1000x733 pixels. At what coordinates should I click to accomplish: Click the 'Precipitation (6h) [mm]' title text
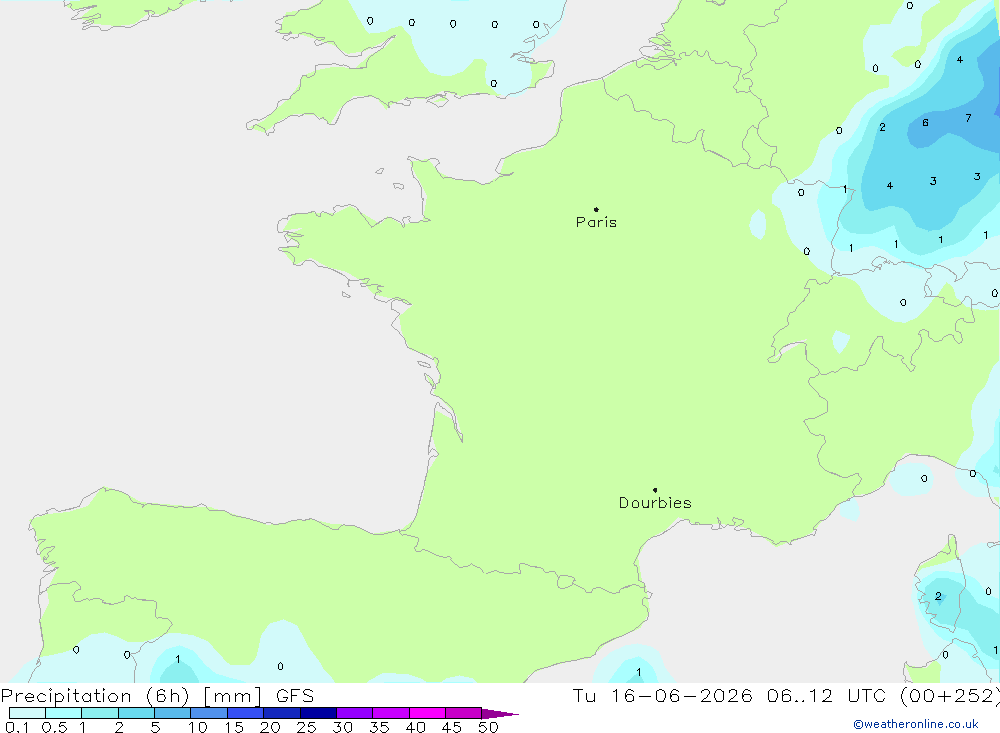131,696
